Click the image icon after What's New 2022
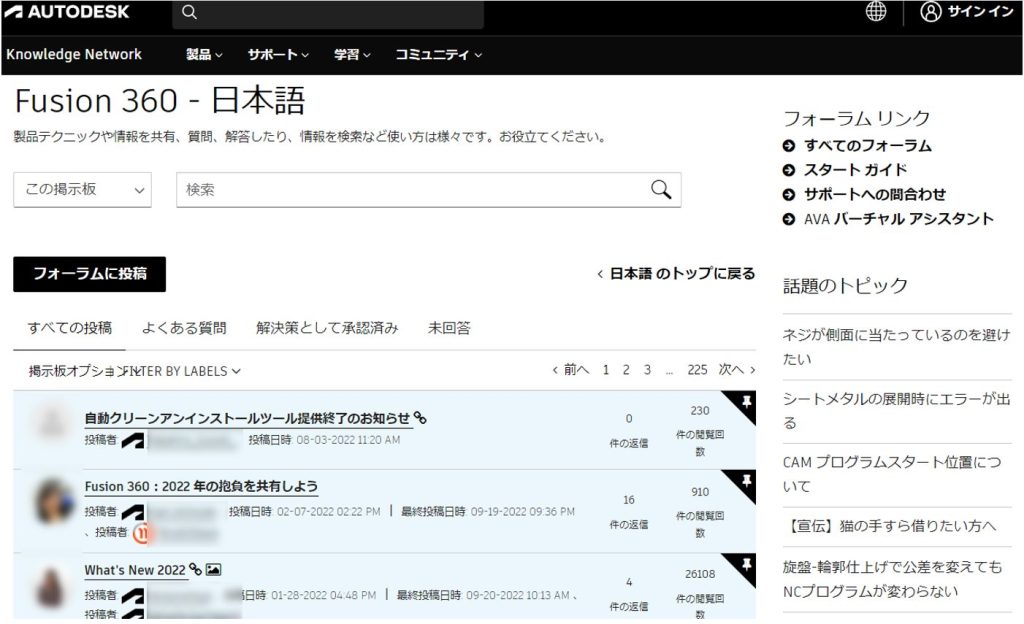Screen dimensions: 1024x624 [x=214, y=569]
